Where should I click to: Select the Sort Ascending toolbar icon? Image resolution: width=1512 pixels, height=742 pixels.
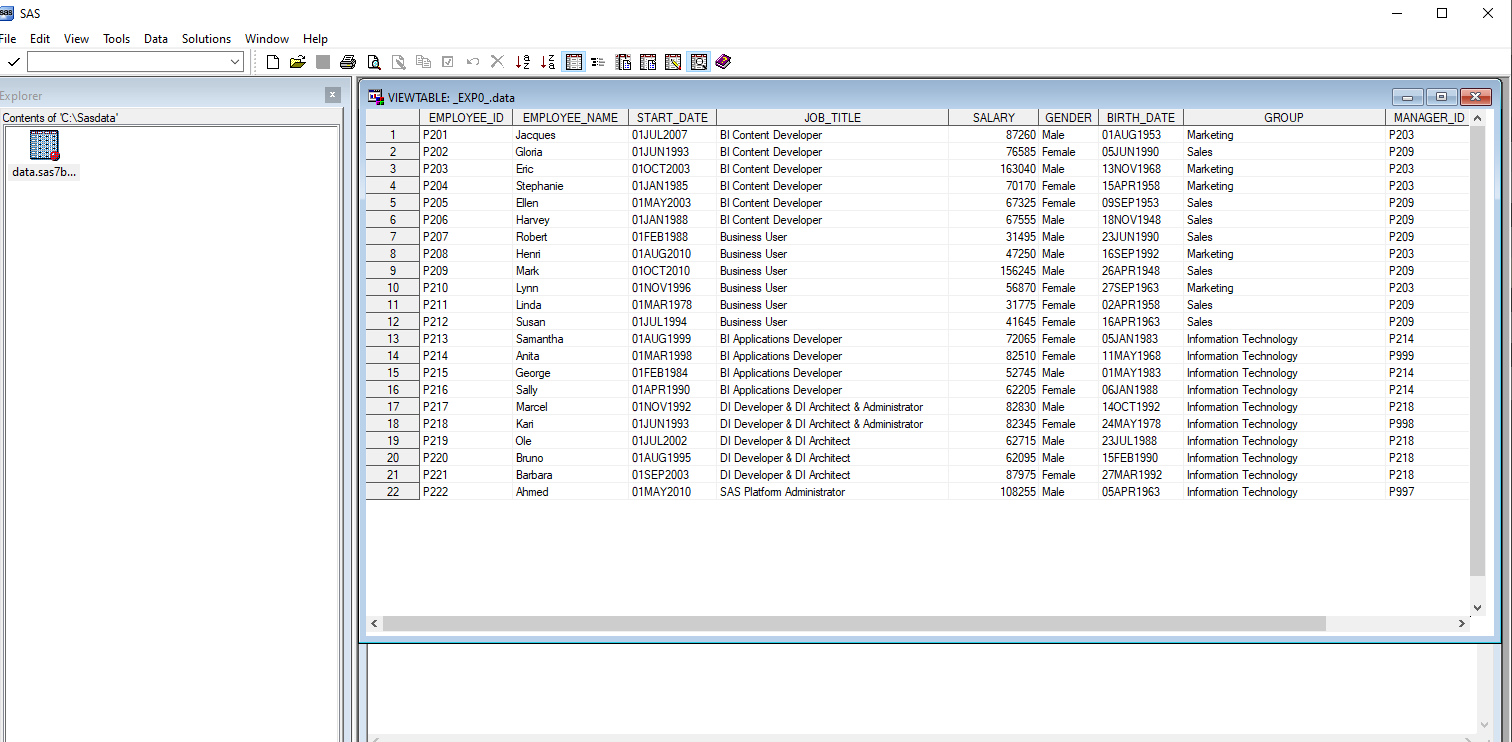pyautogui.click(x=522, y=62)
